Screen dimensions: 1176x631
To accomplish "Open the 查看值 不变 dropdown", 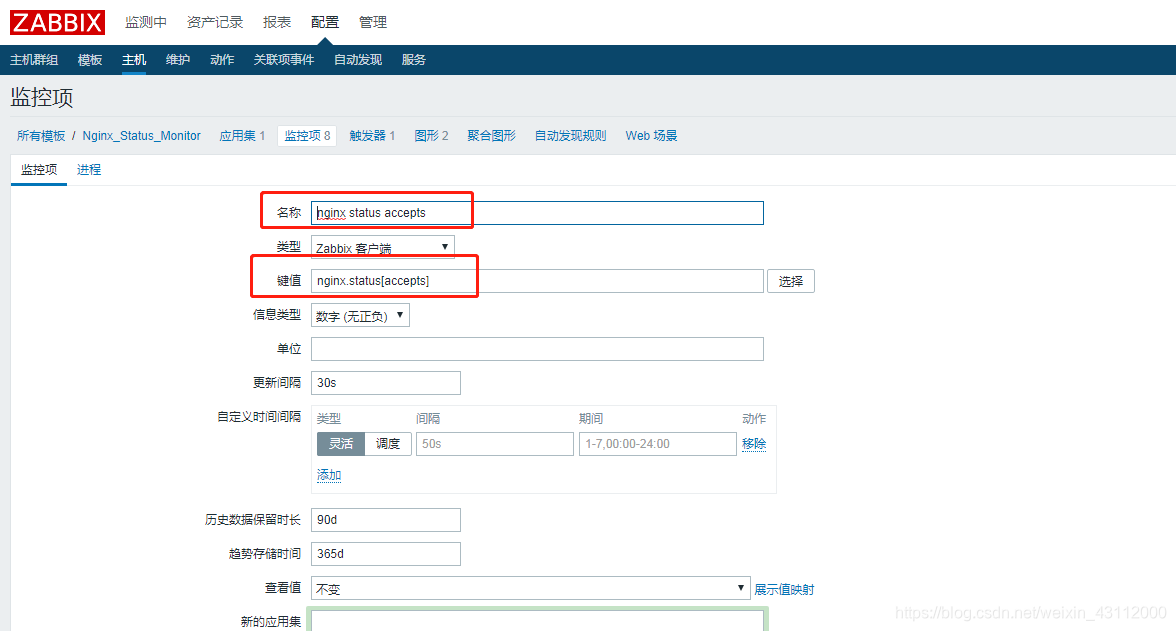I will coord(530,588).
